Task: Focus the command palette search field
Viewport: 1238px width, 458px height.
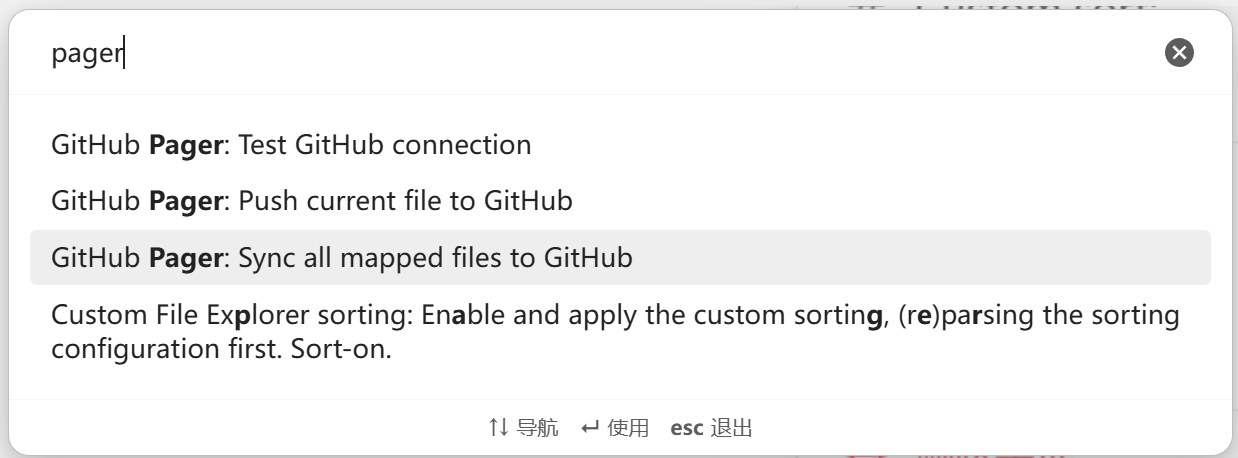Action: [600, 53]
